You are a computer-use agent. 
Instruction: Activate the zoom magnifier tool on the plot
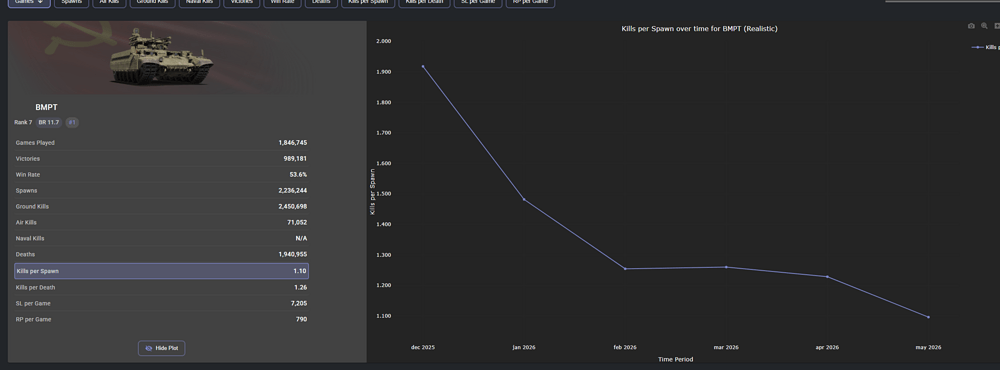(x=984, y=26)
